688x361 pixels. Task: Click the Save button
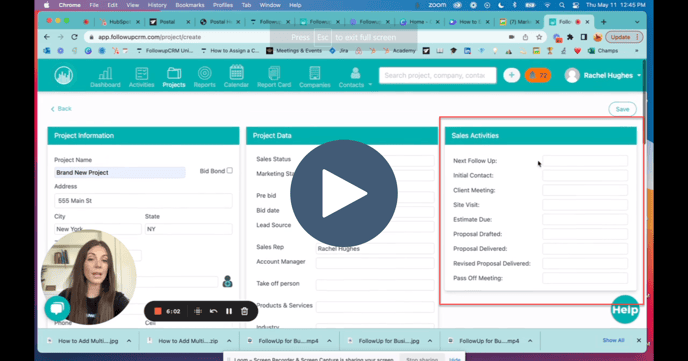point(622,109)
